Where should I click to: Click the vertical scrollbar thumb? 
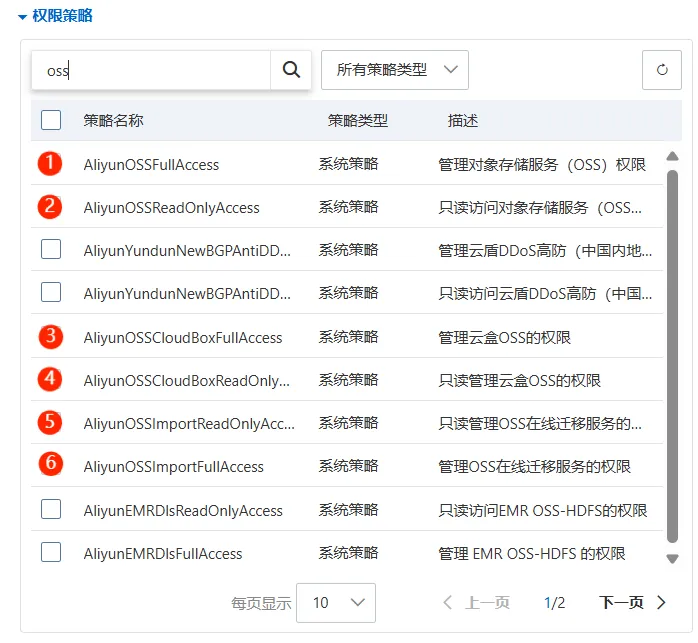click(672, 356)
